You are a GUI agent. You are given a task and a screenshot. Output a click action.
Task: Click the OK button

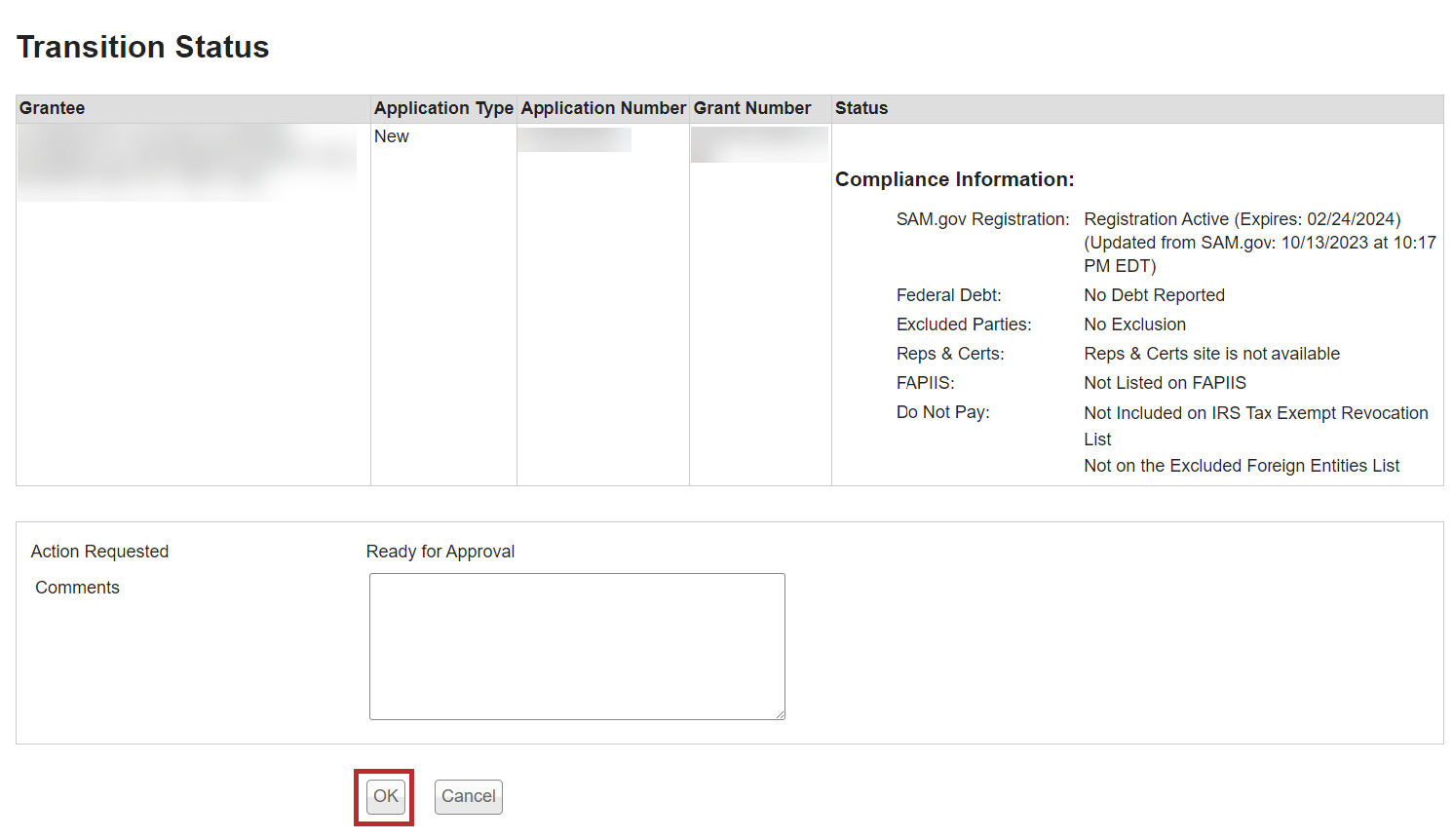[386, 796]
